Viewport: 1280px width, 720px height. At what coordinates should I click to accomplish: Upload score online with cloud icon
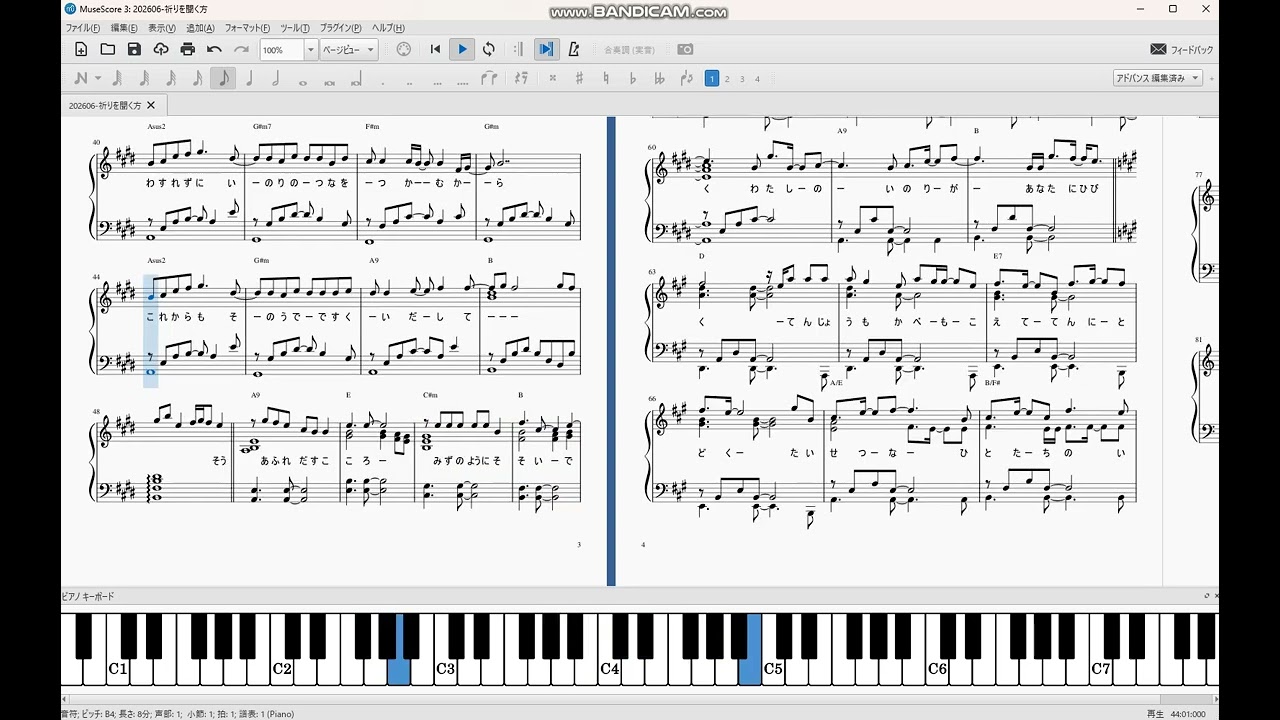point(161,49)
